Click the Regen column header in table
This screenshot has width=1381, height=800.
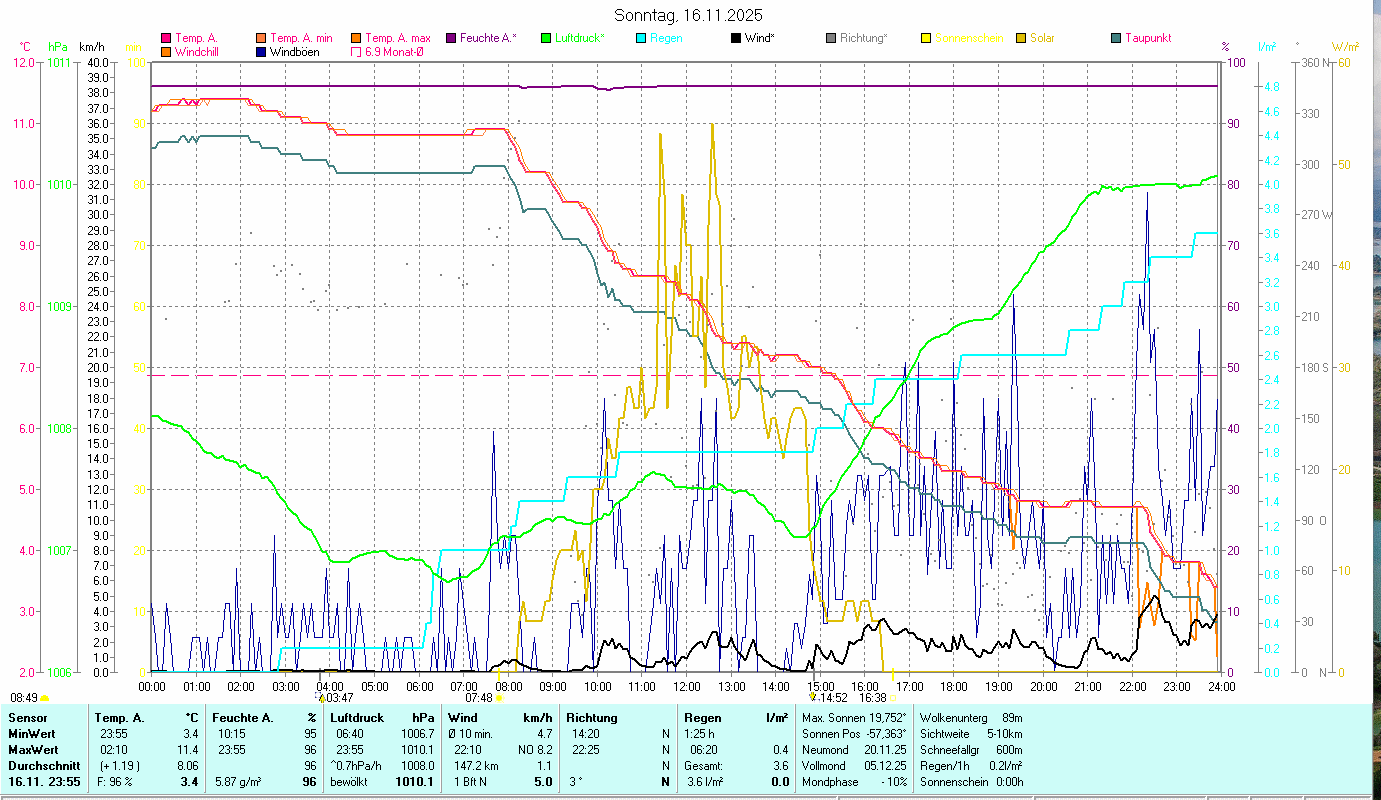[x=703, y=717]
